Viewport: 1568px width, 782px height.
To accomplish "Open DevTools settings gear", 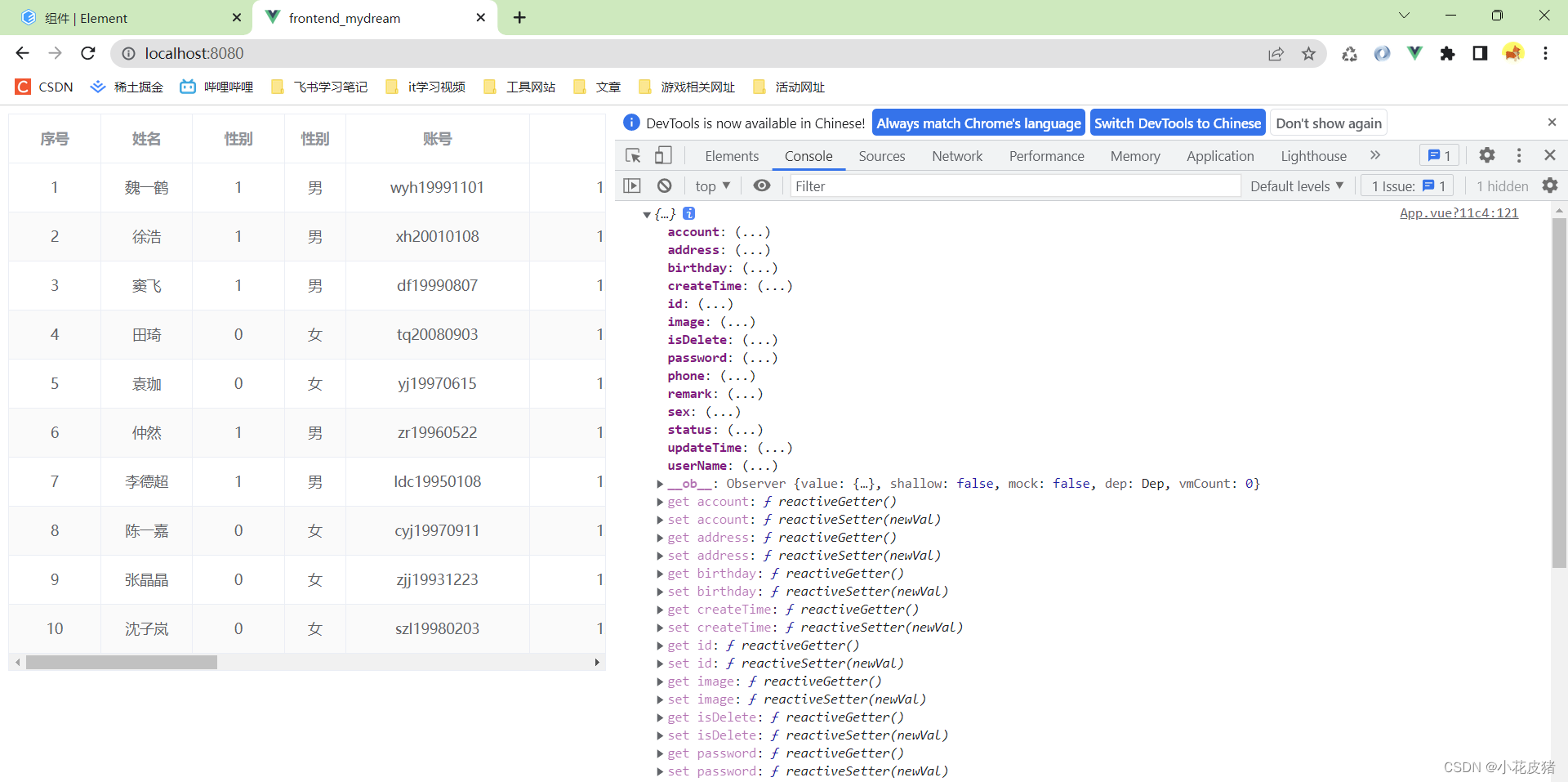I will click(1487, 155).
